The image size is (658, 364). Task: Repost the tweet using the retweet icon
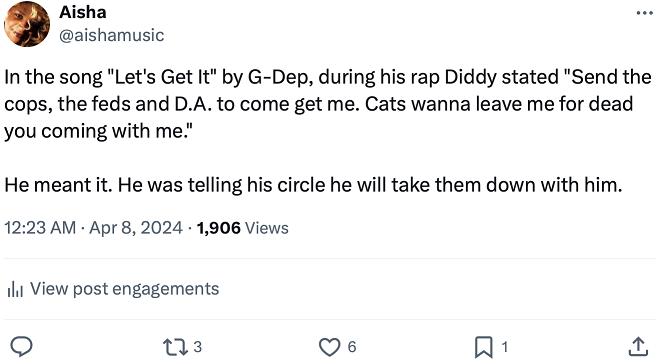[175, 347]
